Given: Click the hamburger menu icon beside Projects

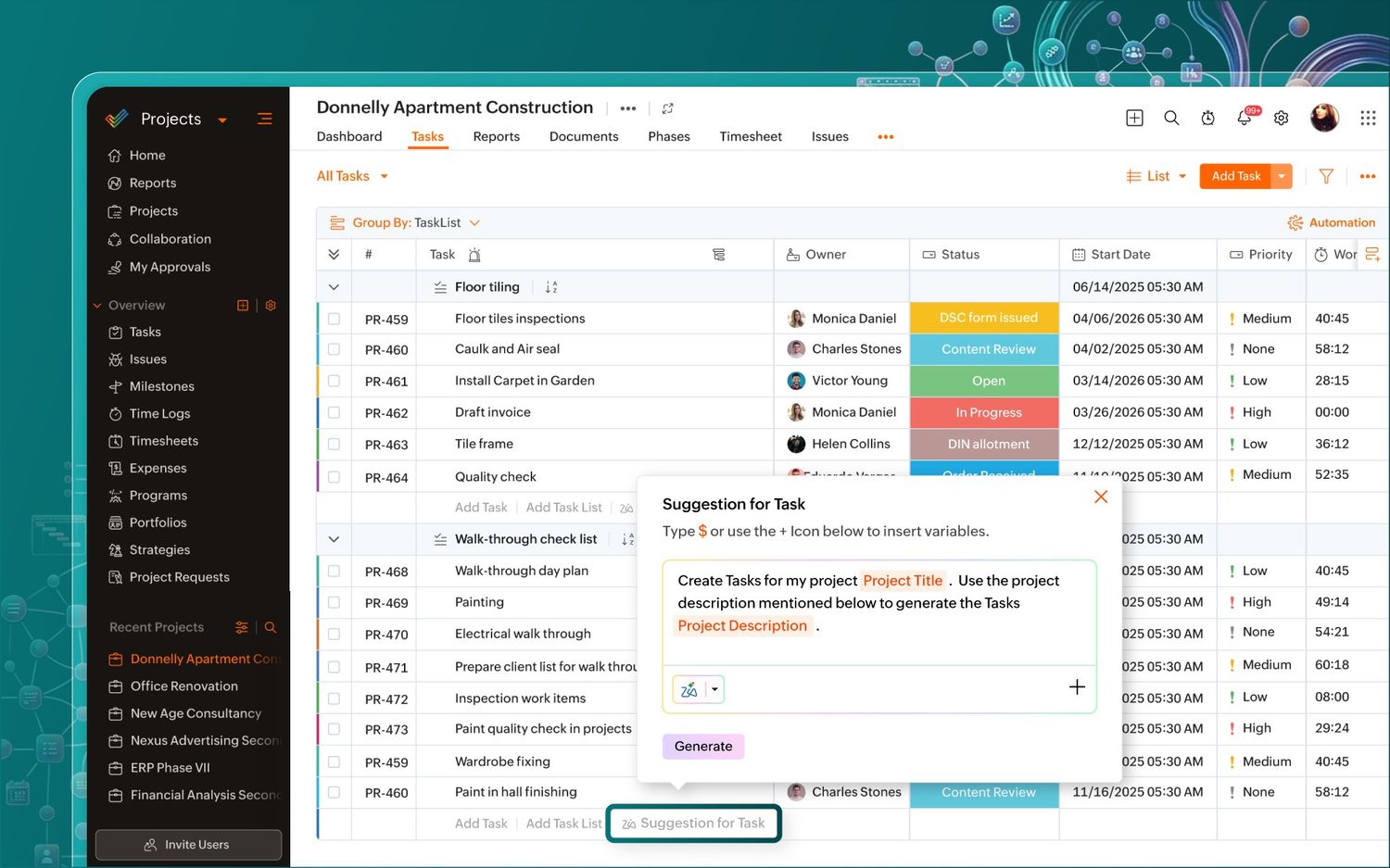Looking at the screenshot, I should (x=265, y=119).
